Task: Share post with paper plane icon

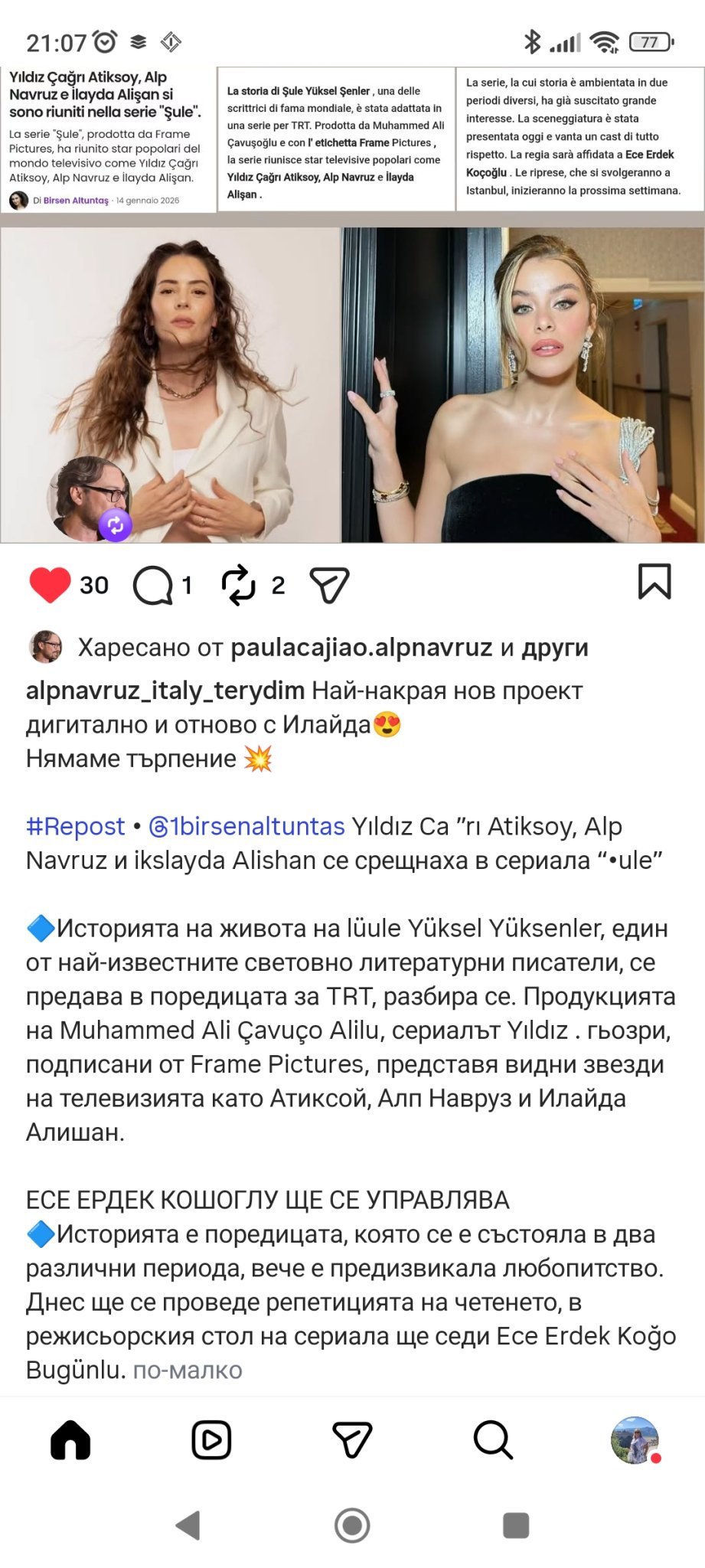Action: [x=329, y=585]
